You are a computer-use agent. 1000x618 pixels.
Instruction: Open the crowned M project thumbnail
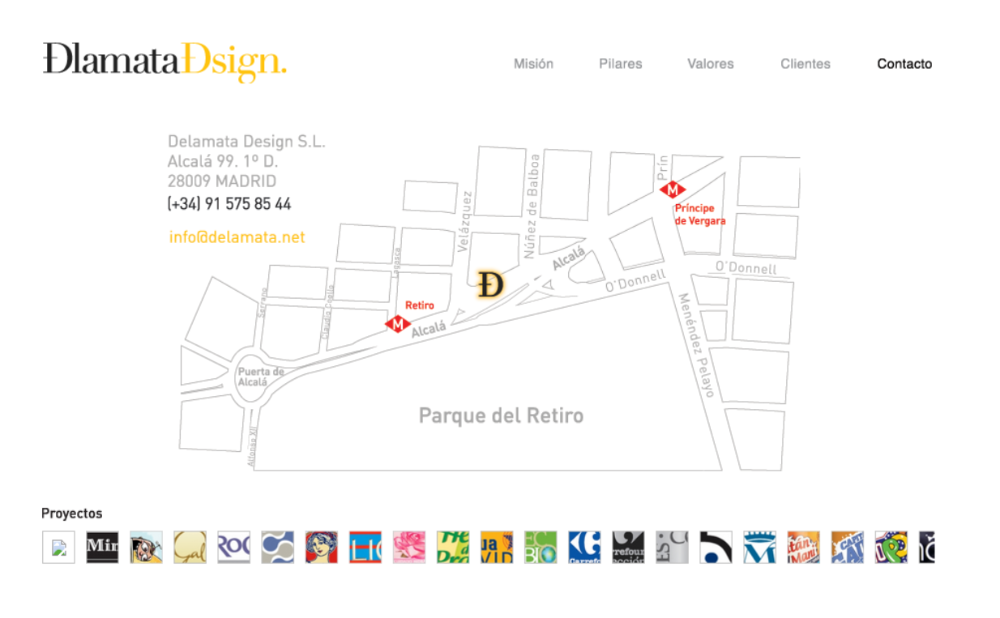pos(759,547)
